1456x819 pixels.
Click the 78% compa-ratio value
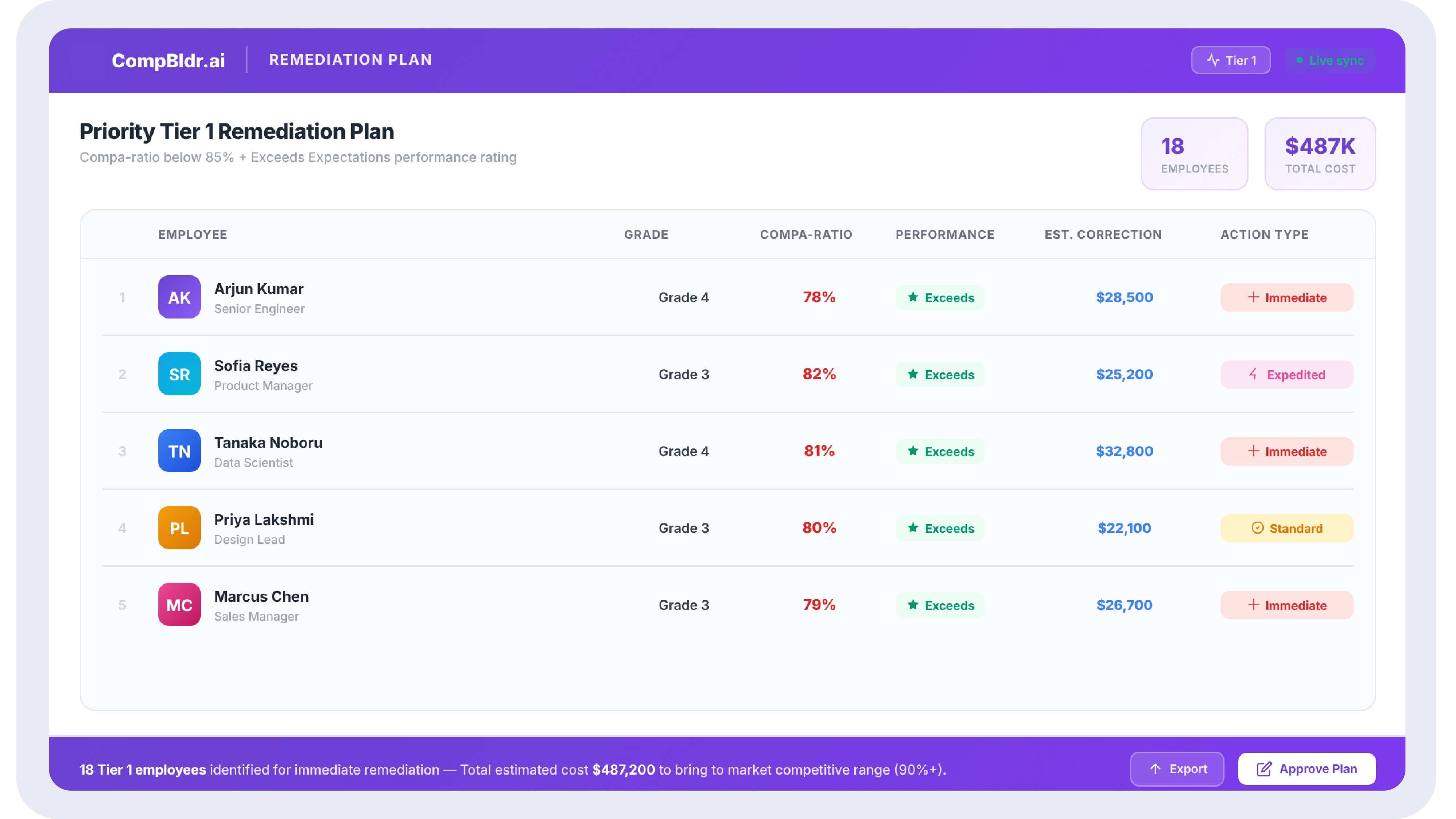tap(819, 297)
